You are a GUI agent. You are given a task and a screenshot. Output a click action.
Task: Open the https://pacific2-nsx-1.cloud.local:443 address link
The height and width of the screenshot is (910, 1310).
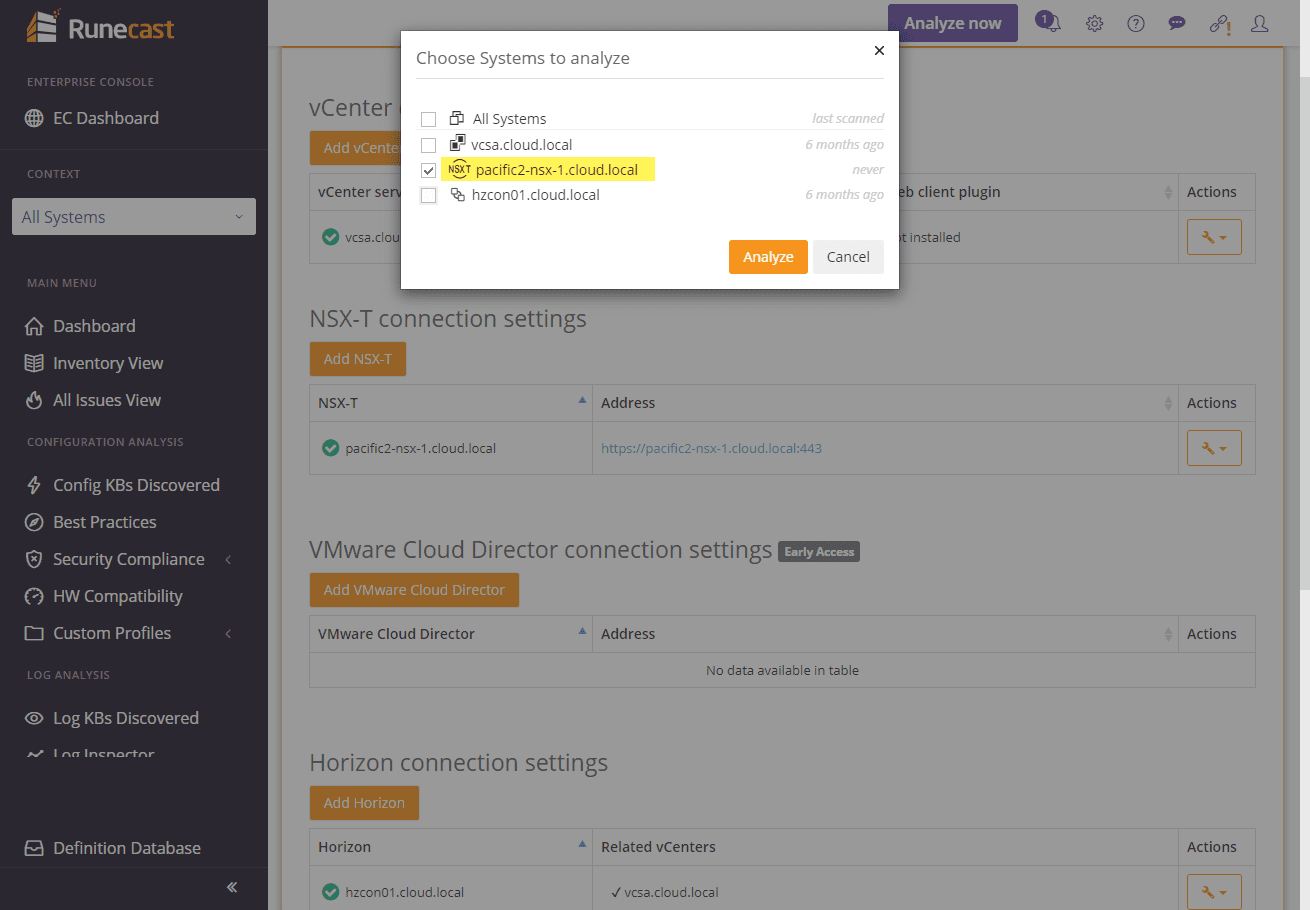point(711,448)
